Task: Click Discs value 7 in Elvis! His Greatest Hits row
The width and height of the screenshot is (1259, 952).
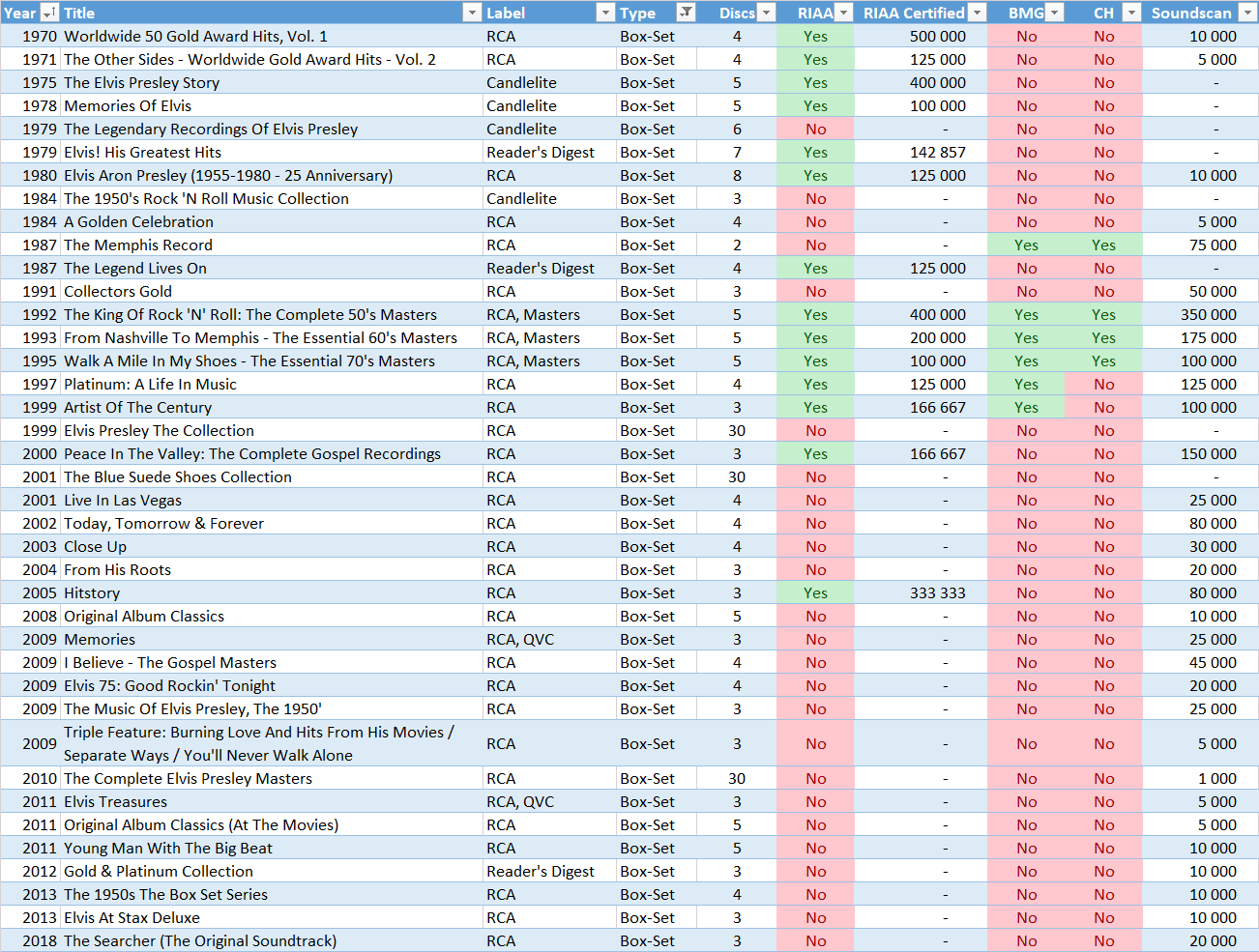Action: click(737, 152)
